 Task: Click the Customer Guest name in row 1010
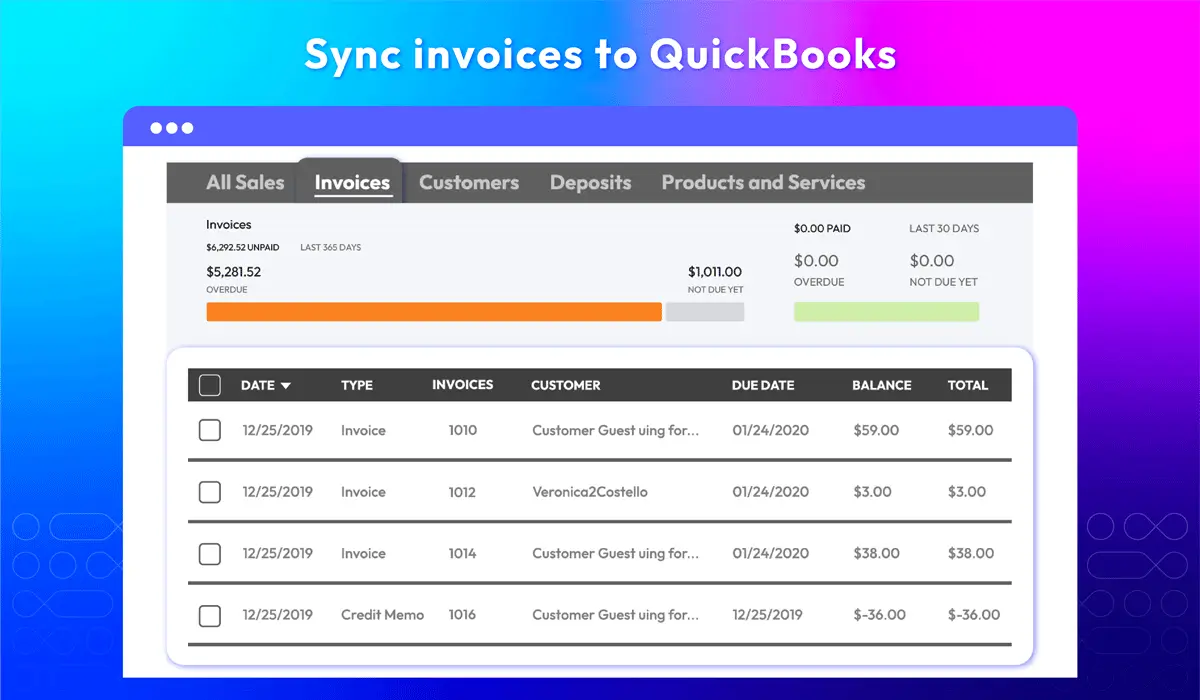tap(615, 431)
